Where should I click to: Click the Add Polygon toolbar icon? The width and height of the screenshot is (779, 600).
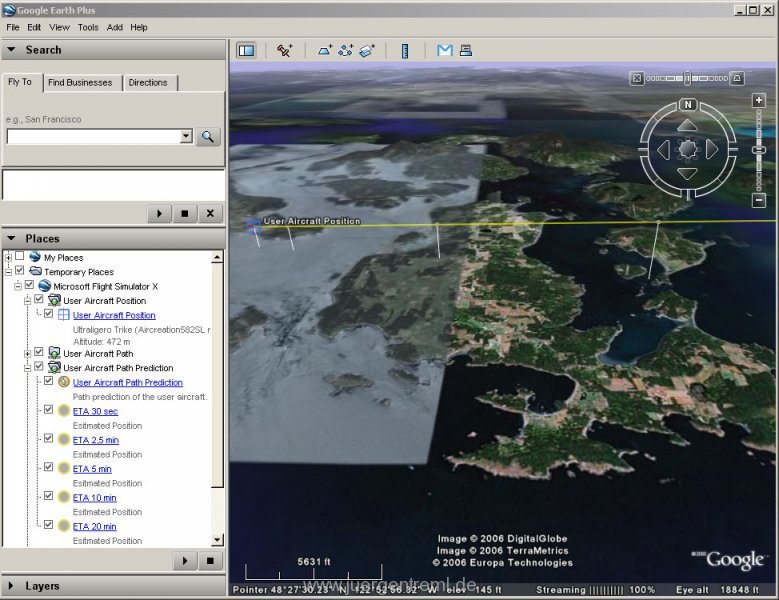click(325, 50)
